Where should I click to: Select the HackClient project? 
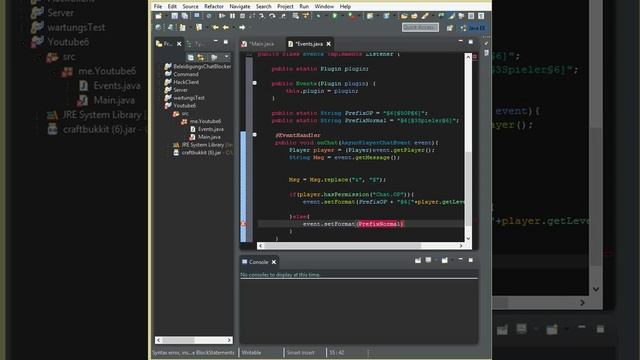point(182,82)
